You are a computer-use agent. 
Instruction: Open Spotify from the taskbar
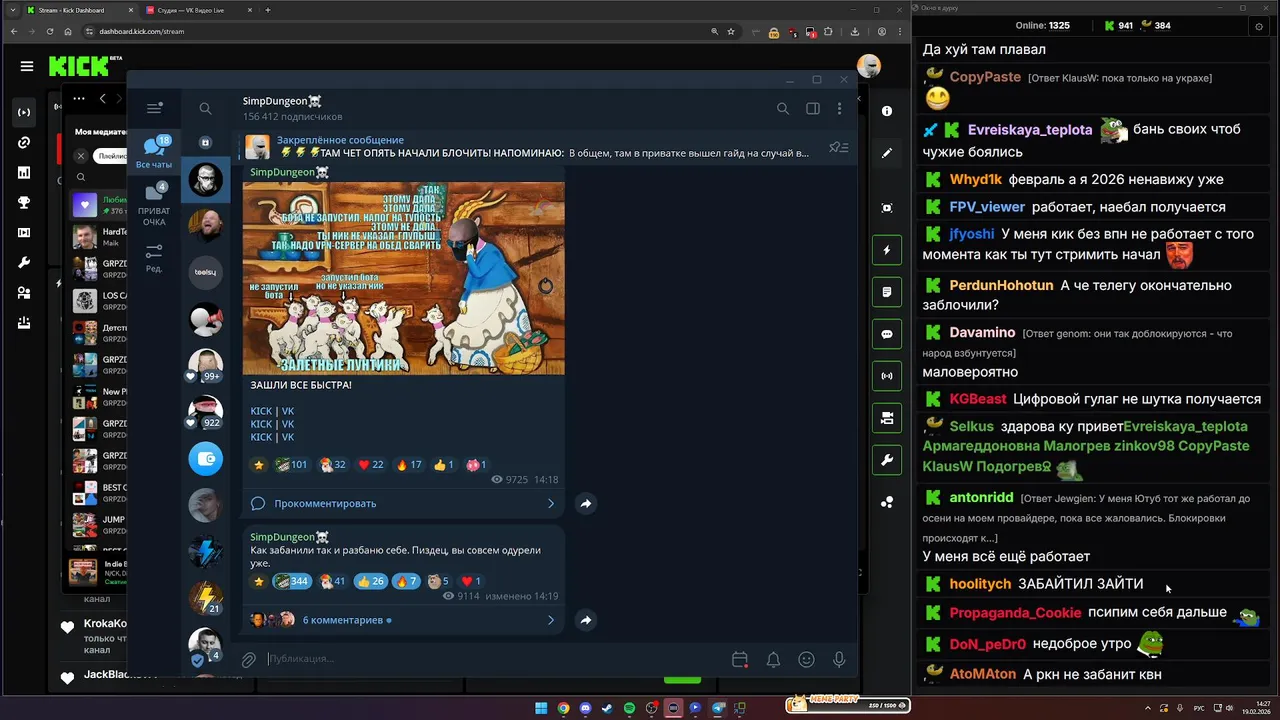click(629, 708)
